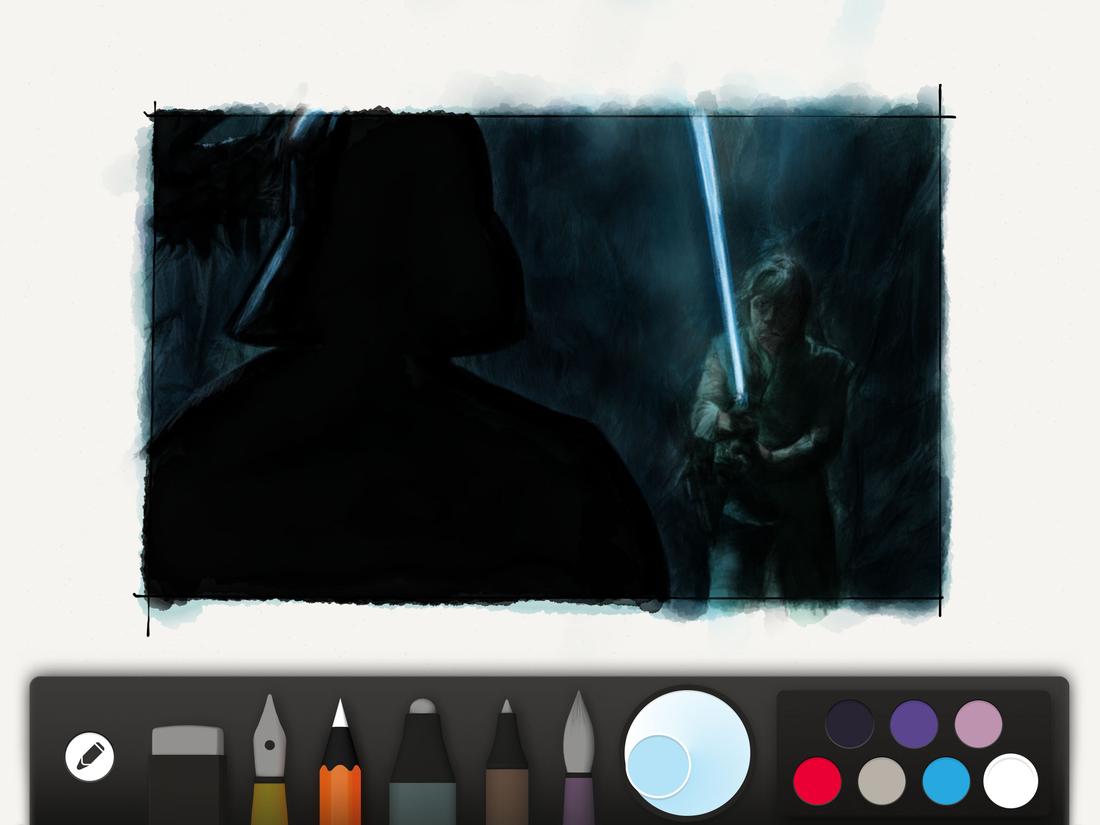Tap the blank canvas area above the tool tray
This screenshot has height=825, width=1100.
click(x=550, y=655)
